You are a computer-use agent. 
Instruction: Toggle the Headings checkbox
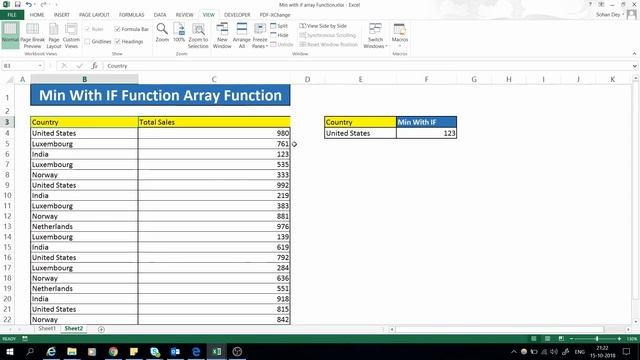(117, 42)
